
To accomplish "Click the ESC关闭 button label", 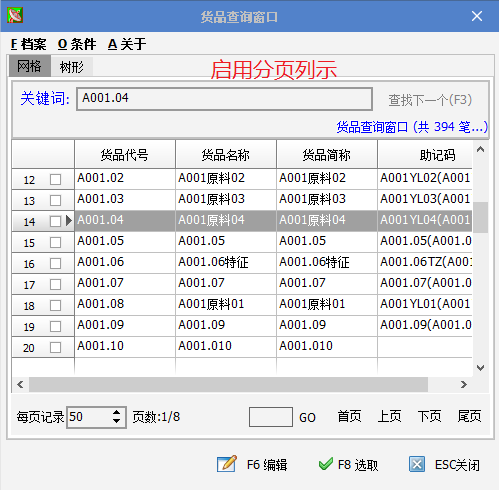I will 457,464.
